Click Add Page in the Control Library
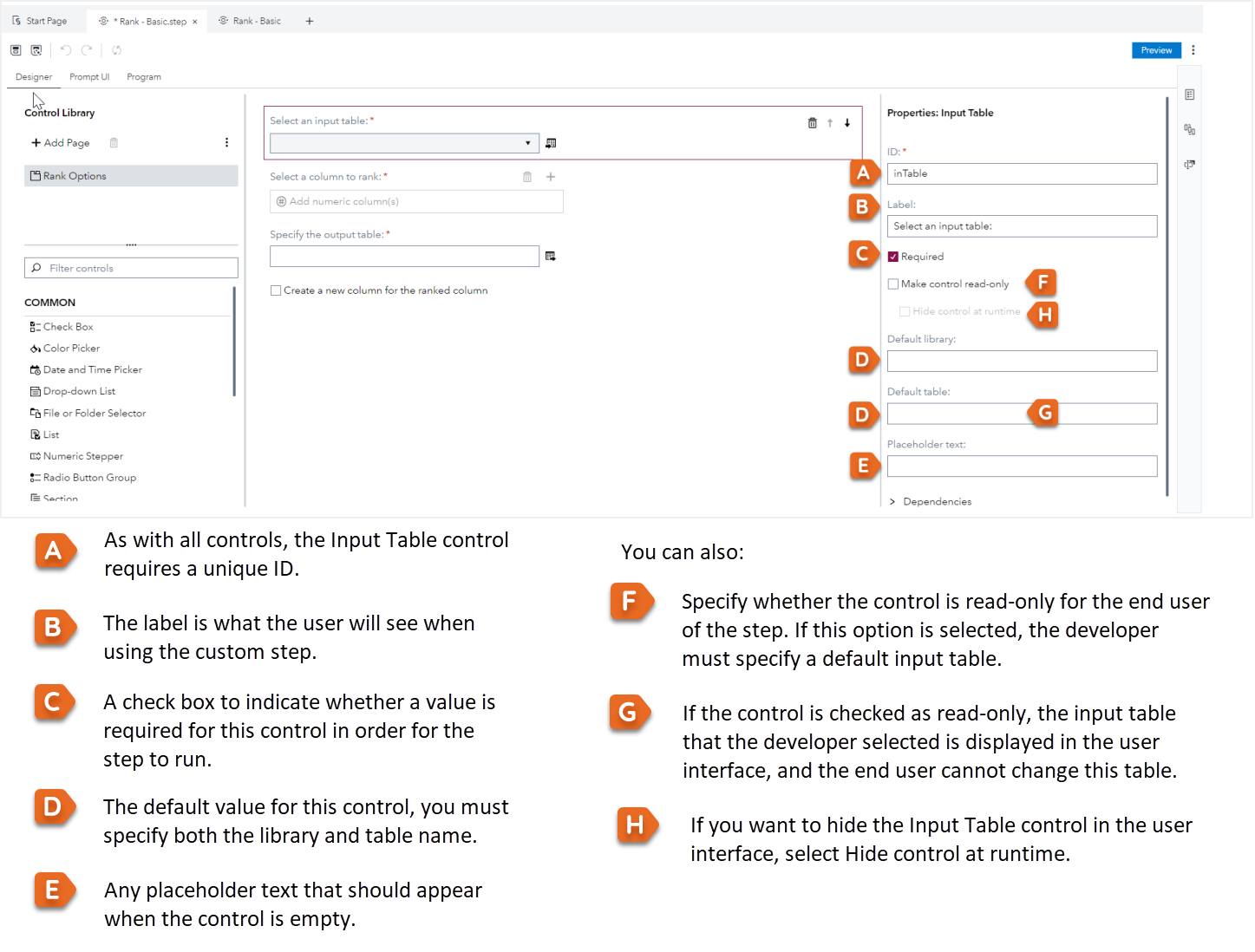The height and width of the screenshot is (952, 1255). point(61,142)
